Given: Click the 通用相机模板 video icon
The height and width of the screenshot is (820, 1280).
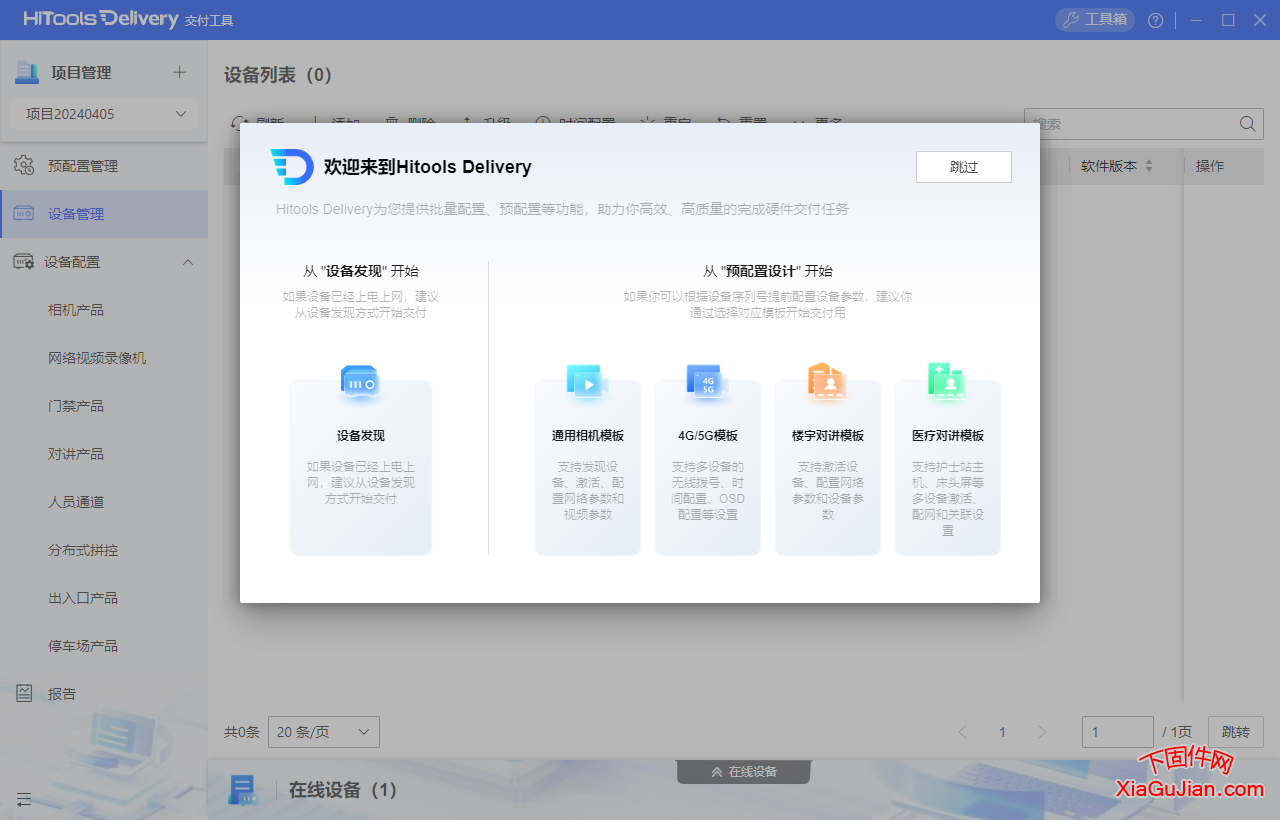Looking at the screenshot, I should click(587, 383).
